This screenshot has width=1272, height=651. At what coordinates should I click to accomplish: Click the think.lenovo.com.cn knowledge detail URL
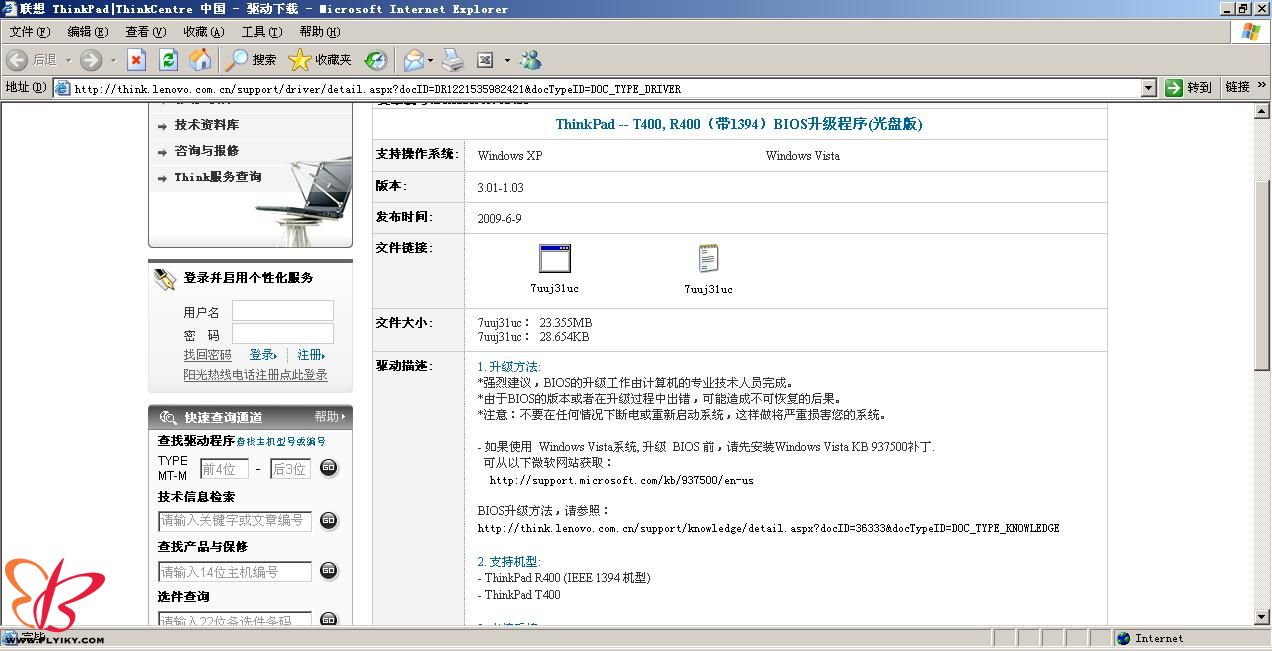768,528
